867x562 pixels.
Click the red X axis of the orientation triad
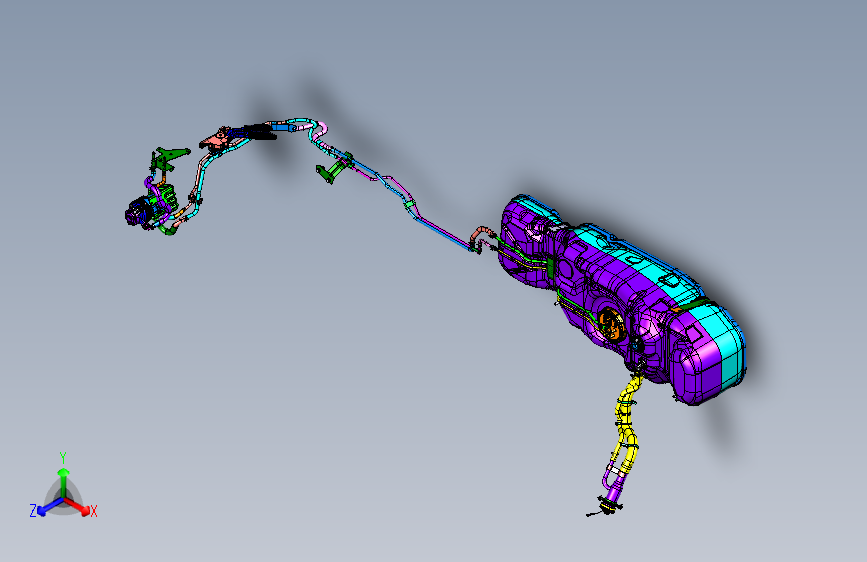click(x=79, y=507)
